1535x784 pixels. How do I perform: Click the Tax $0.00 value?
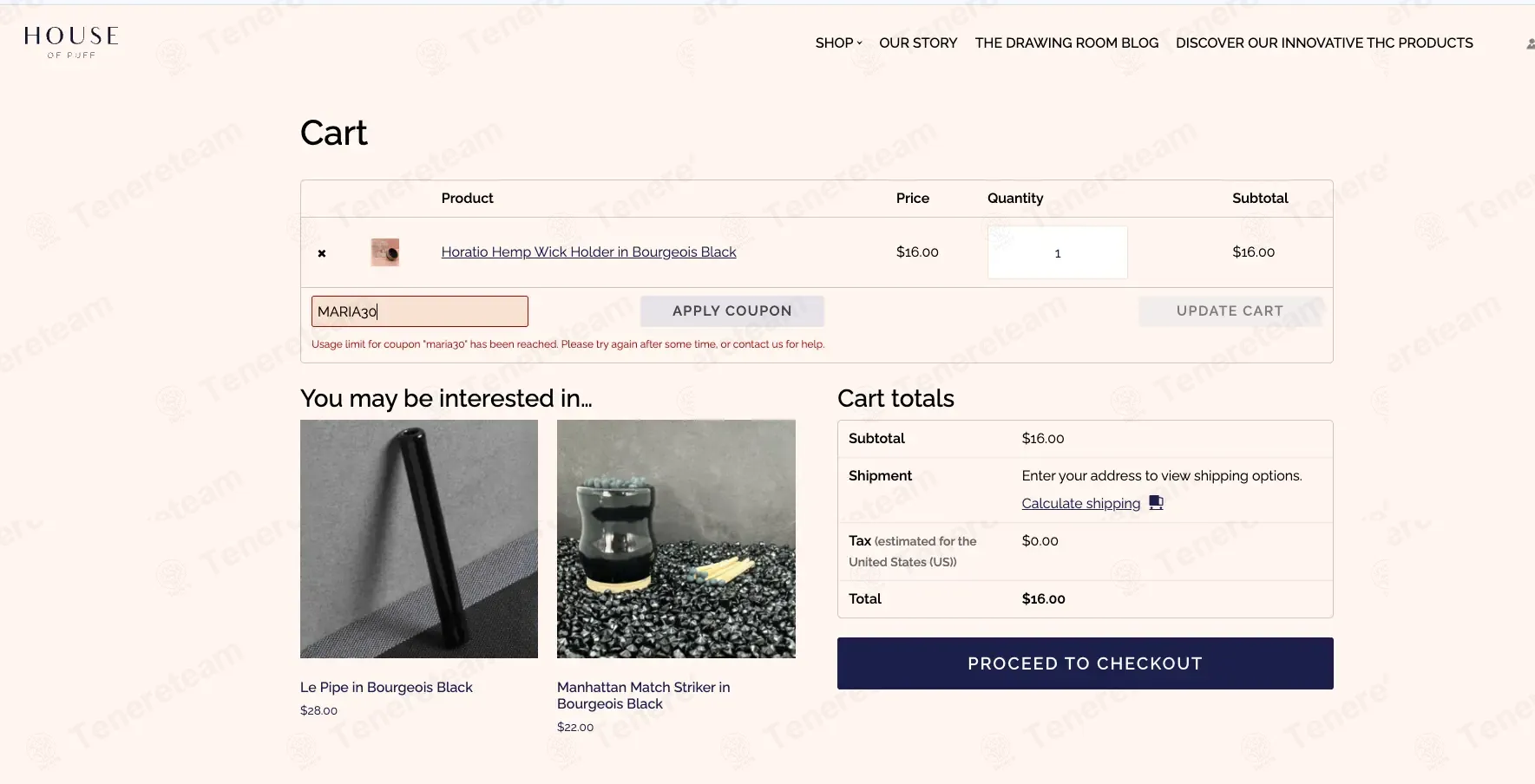pos(1040,540)
